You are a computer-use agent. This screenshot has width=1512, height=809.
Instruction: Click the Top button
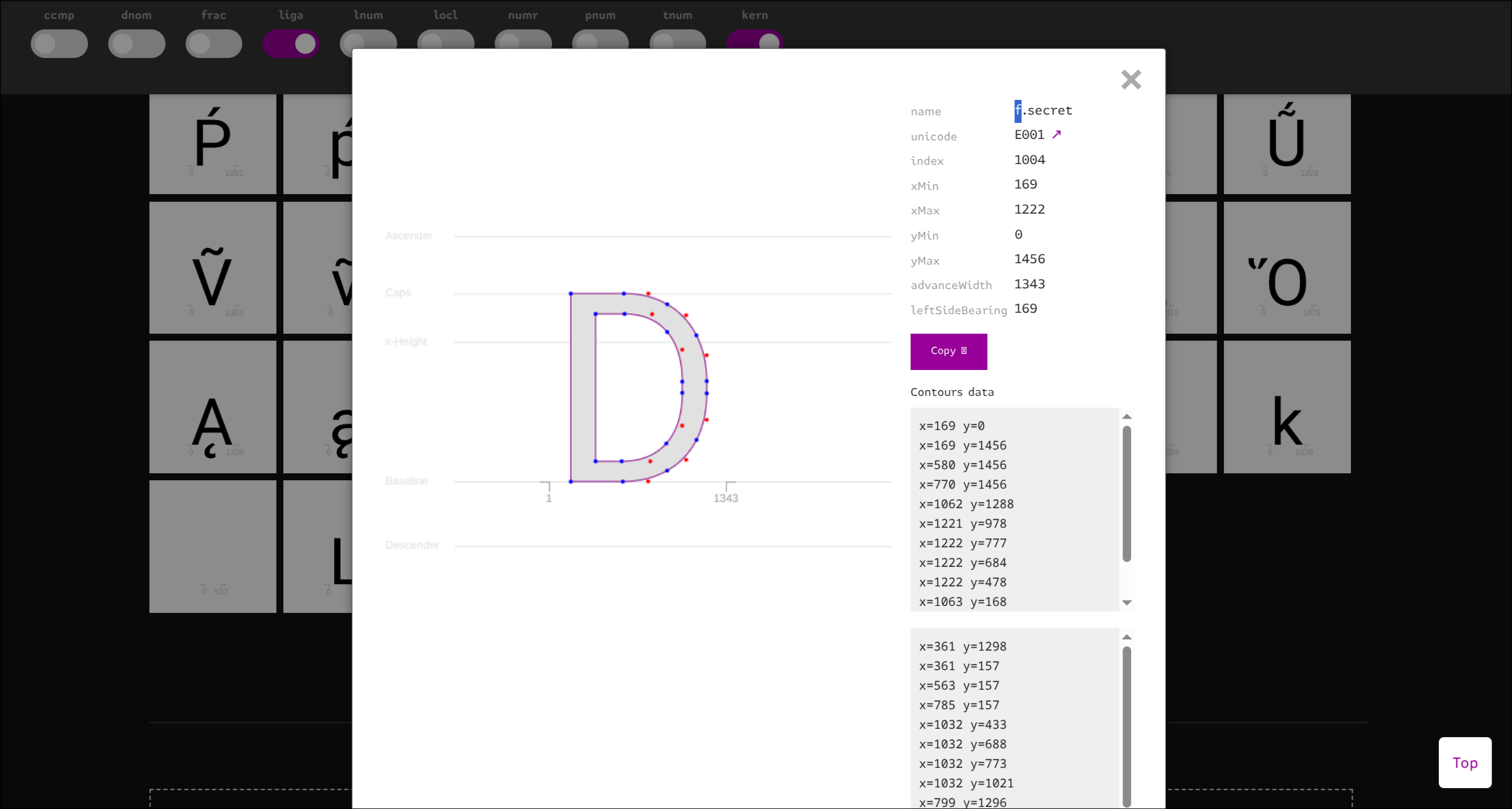click(x=1465, y=762)
